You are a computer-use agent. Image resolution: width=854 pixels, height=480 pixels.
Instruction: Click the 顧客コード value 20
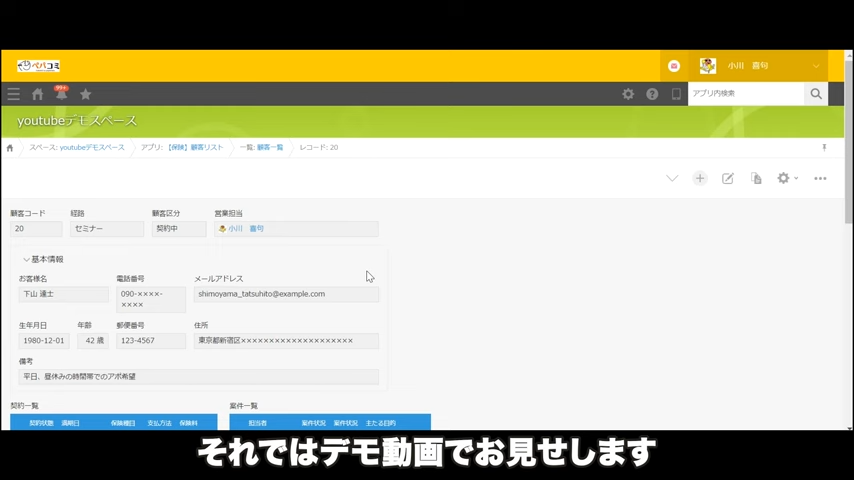pos(36,229)
